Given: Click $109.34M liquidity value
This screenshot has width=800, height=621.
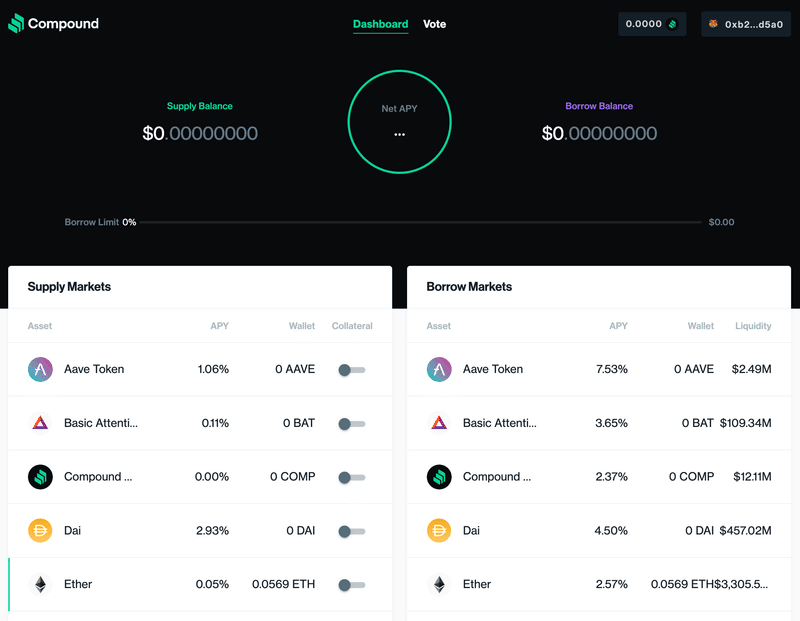Looking at the screenshot, I should (x=745, y=423).
